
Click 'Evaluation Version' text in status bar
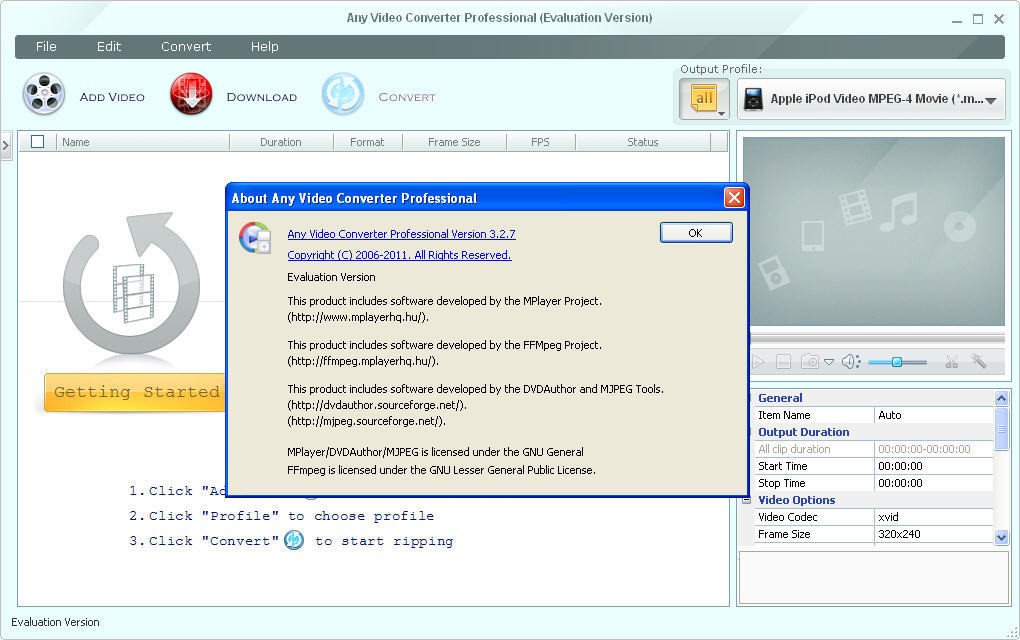55,622
